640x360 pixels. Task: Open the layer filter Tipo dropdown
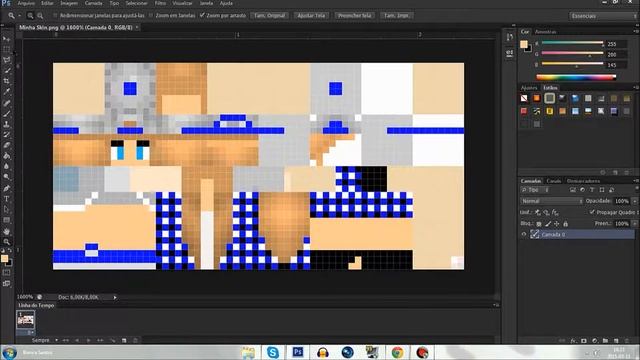click(x=535, y=190)
